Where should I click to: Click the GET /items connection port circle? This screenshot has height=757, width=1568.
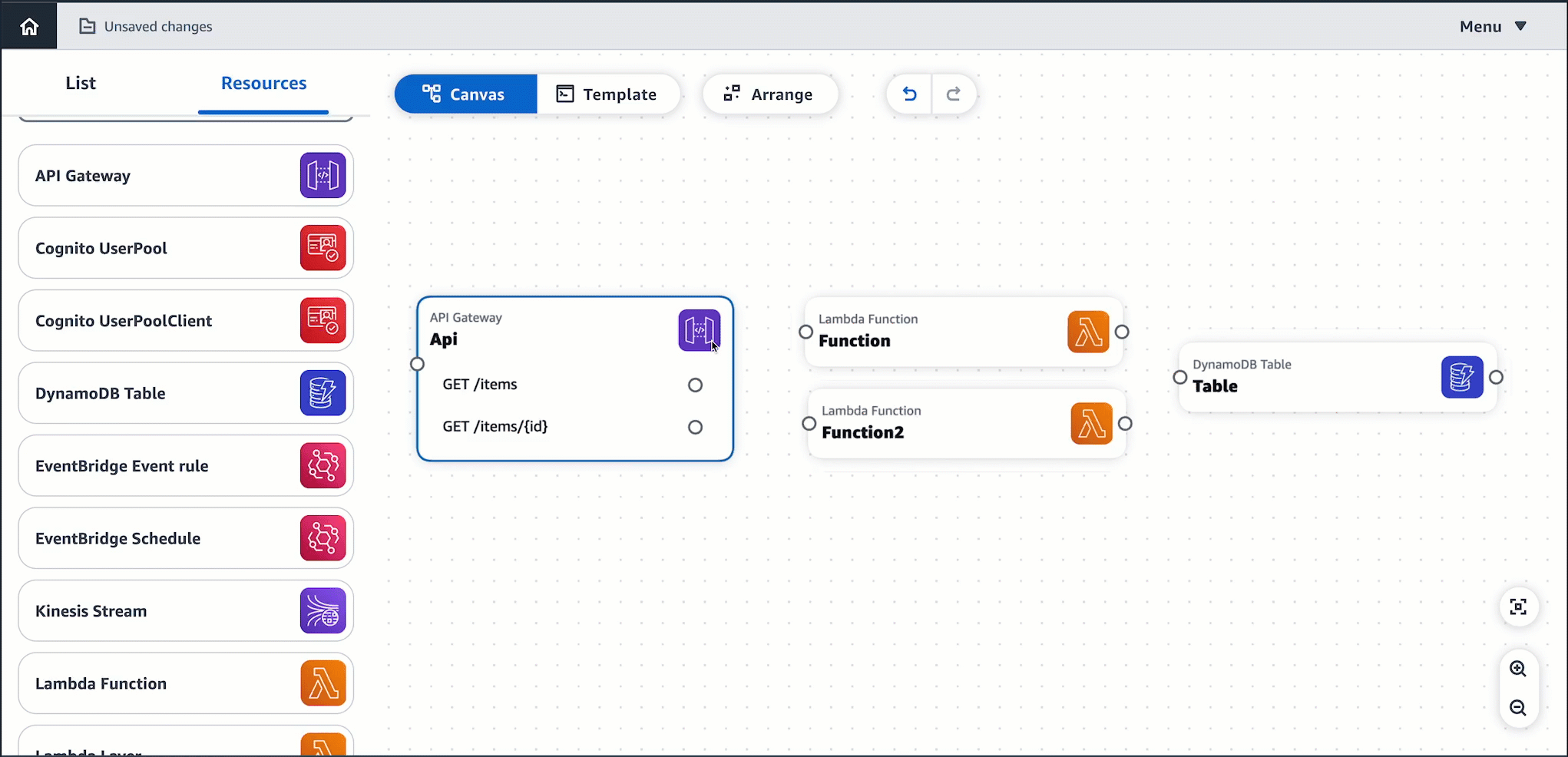point(695,385)
